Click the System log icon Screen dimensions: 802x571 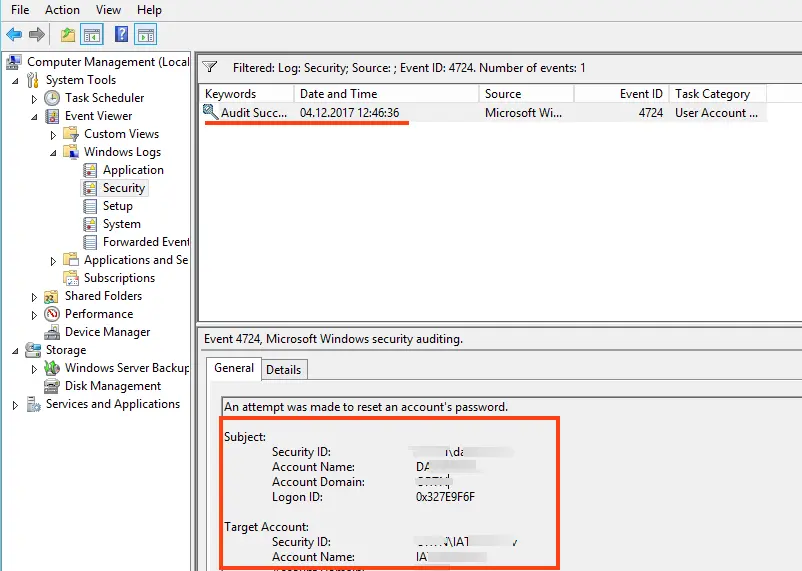(x=90, y=224)
